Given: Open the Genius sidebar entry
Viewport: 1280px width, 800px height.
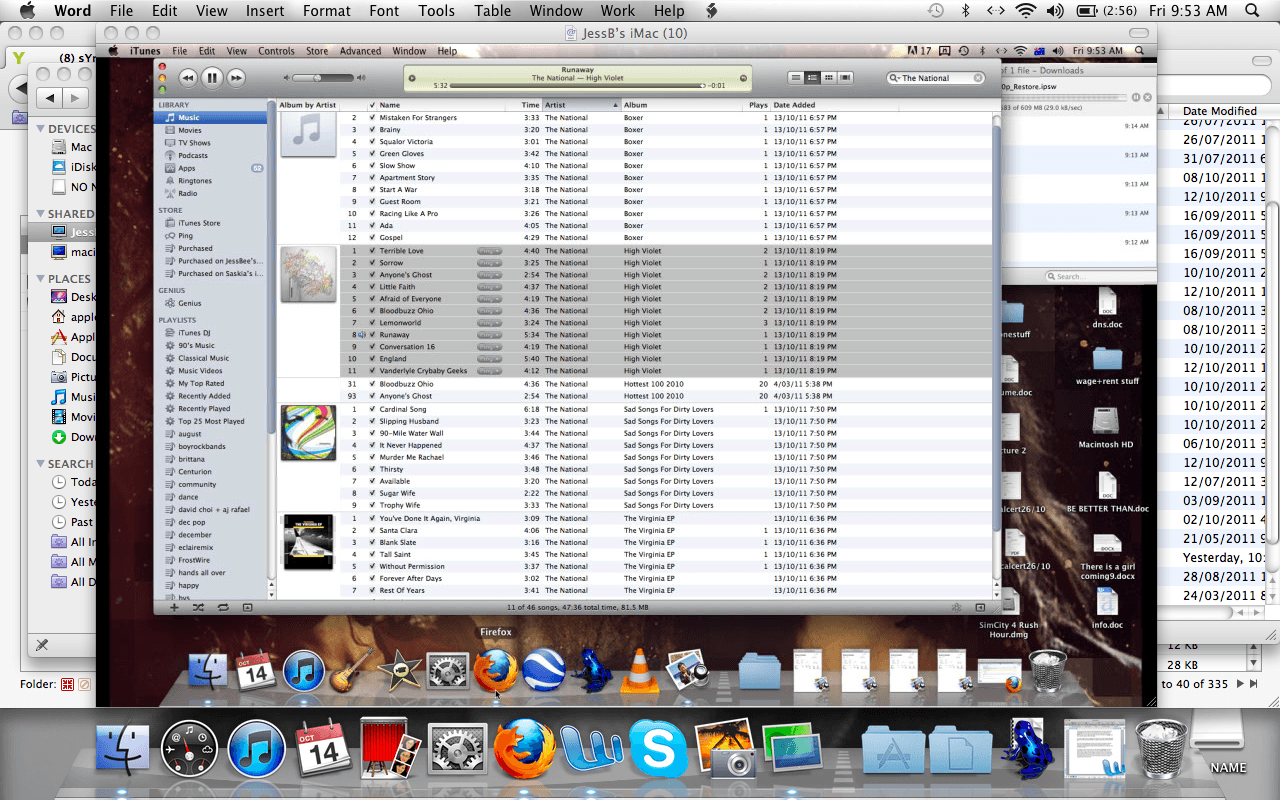Looking at the screenshot, I should tap(210, 303).
